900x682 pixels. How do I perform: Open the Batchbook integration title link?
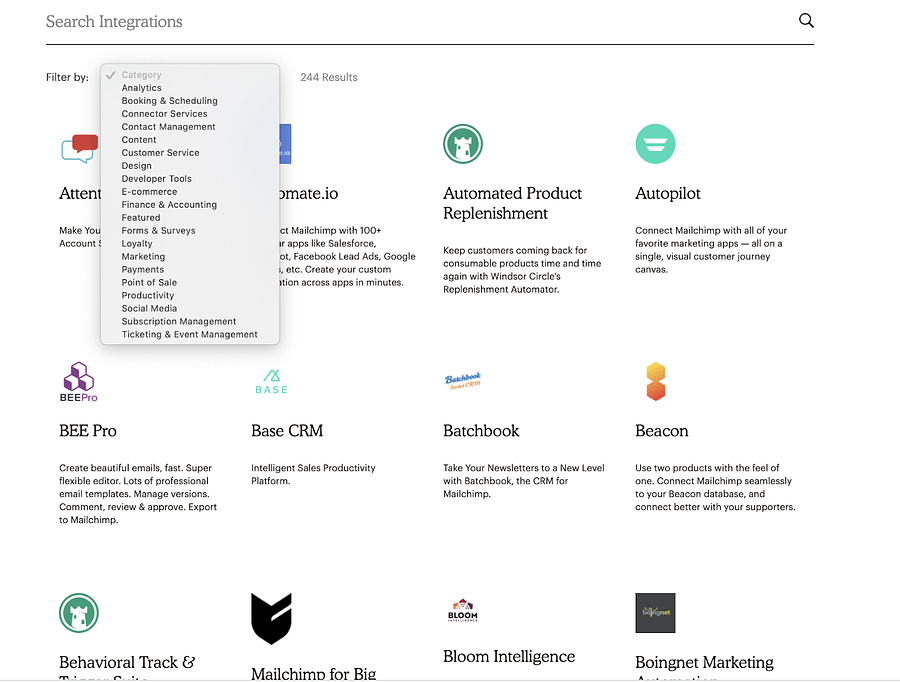coord(481,431)
